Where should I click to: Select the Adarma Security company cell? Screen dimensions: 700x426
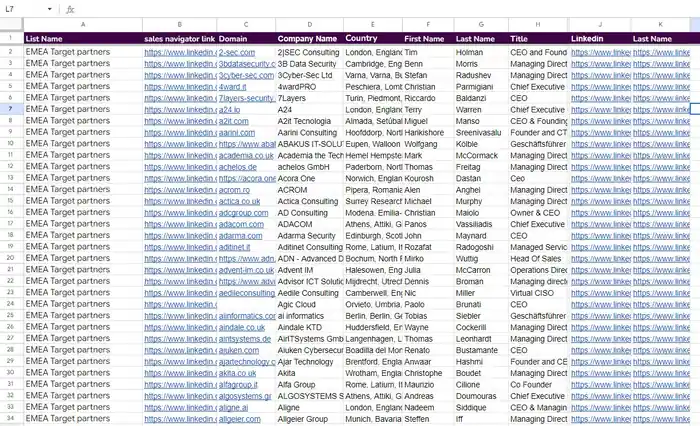[309, 236]
